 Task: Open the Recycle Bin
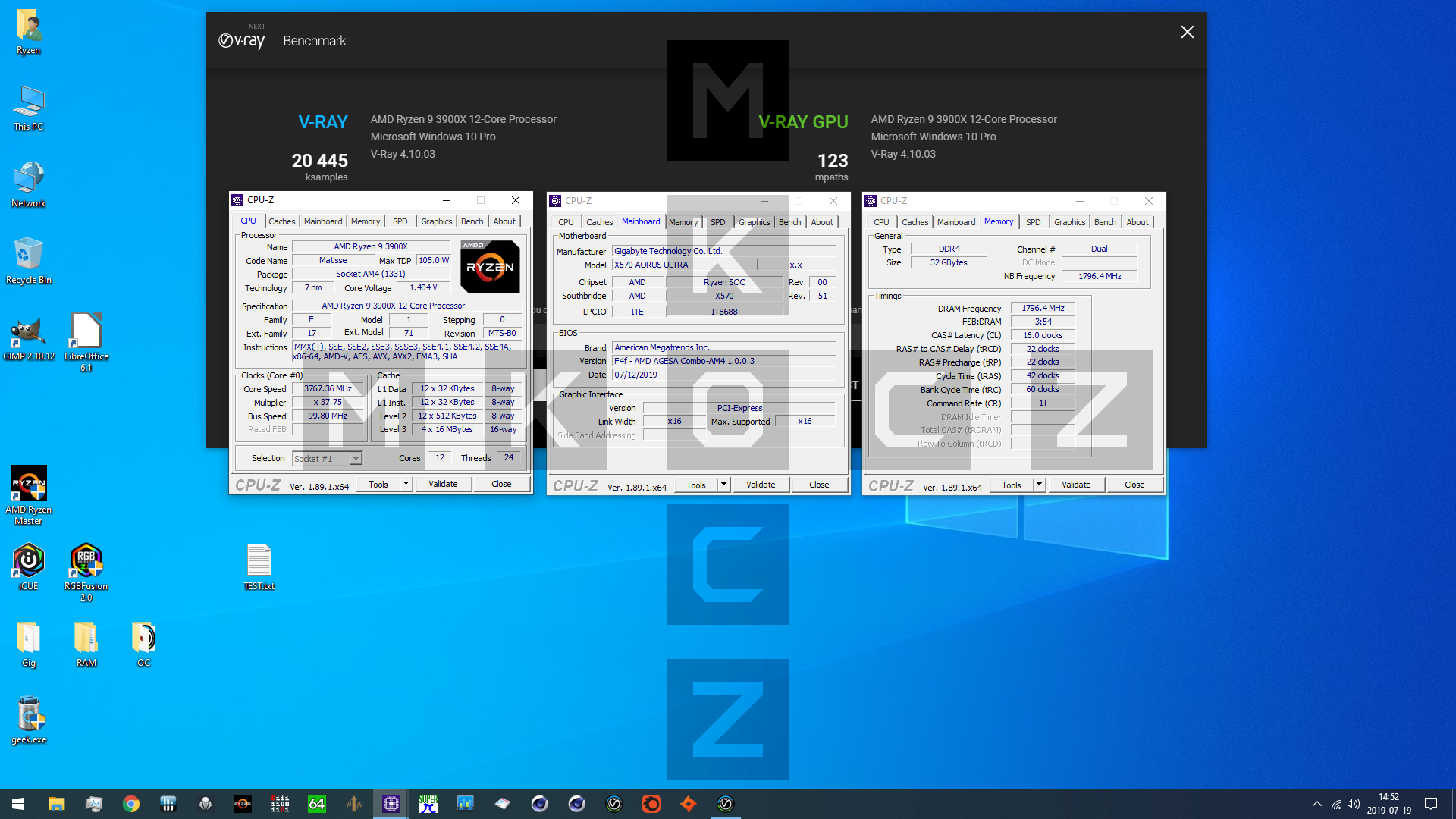[x=28, y=262]
